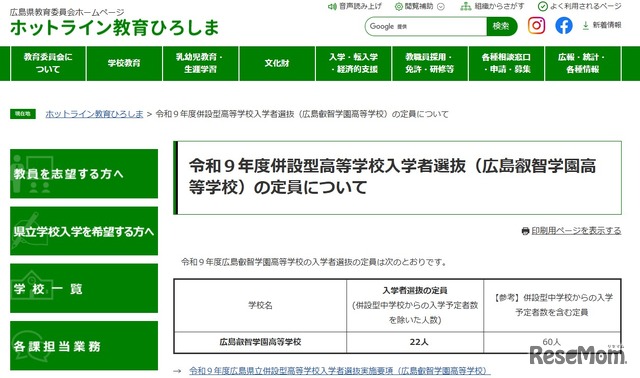
Task: Open 教職員採用・免許・研修等 menu
Action: (429, 63)
